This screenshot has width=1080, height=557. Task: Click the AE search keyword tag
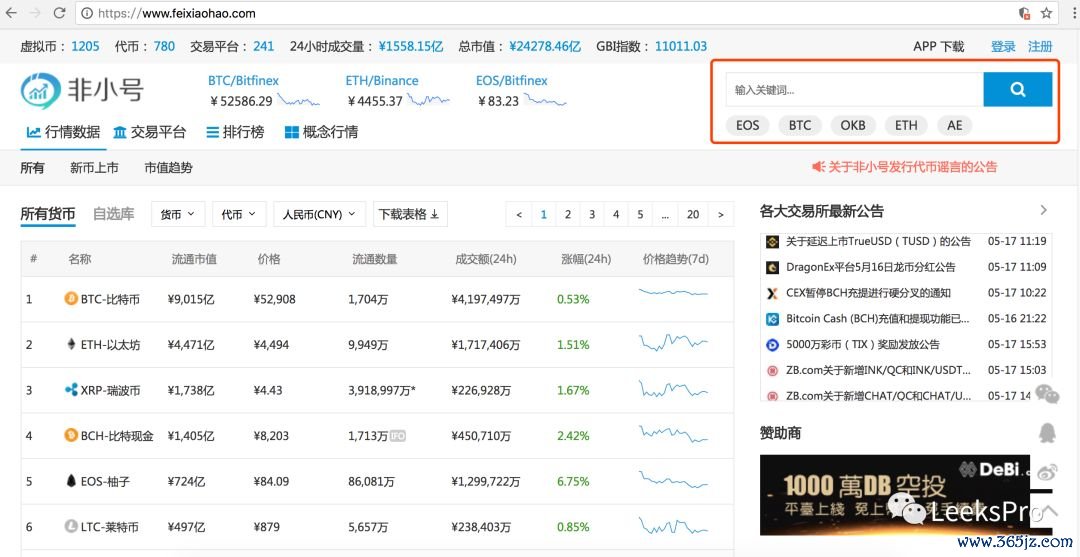[x=954, y=125]
